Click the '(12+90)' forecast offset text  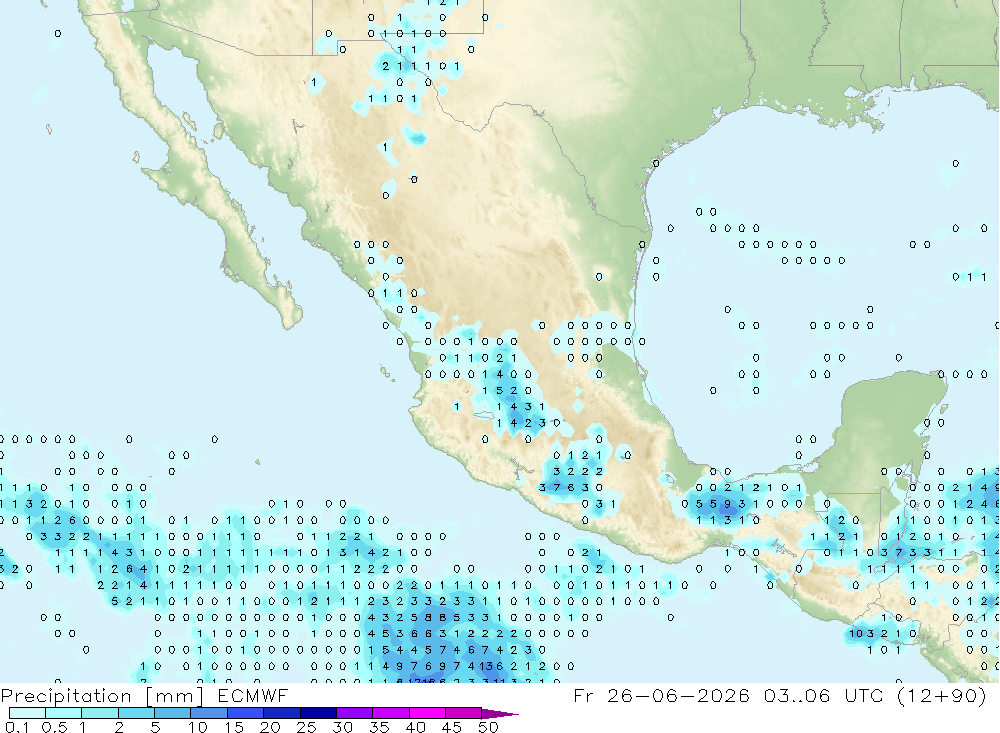click(942, 695)
